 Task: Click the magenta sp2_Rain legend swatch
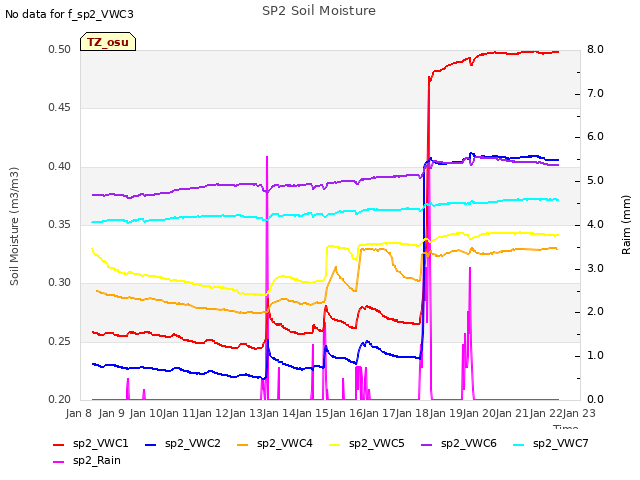[59, 462]
